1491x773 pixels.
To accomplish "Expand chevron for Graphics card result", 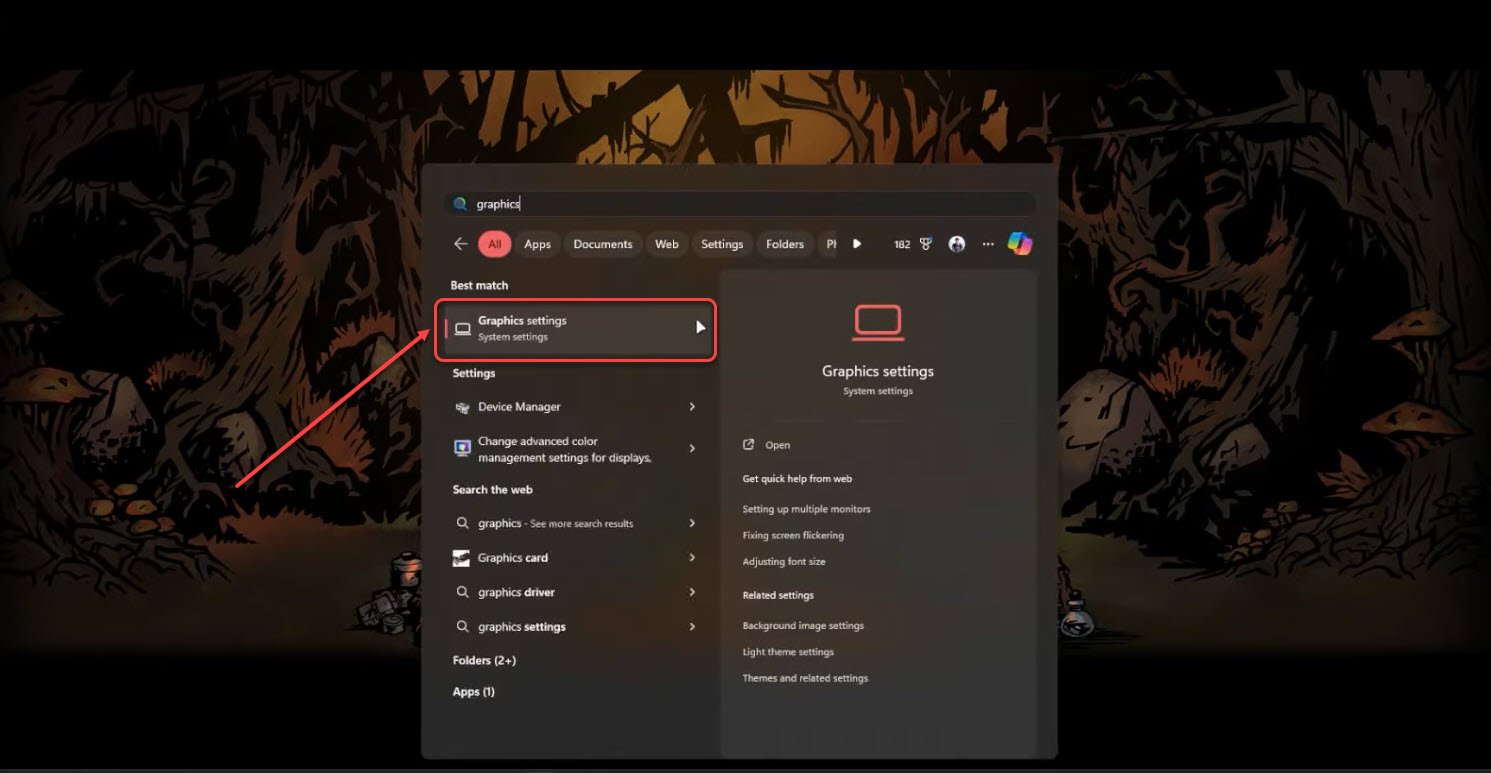I will click(692, 558).
